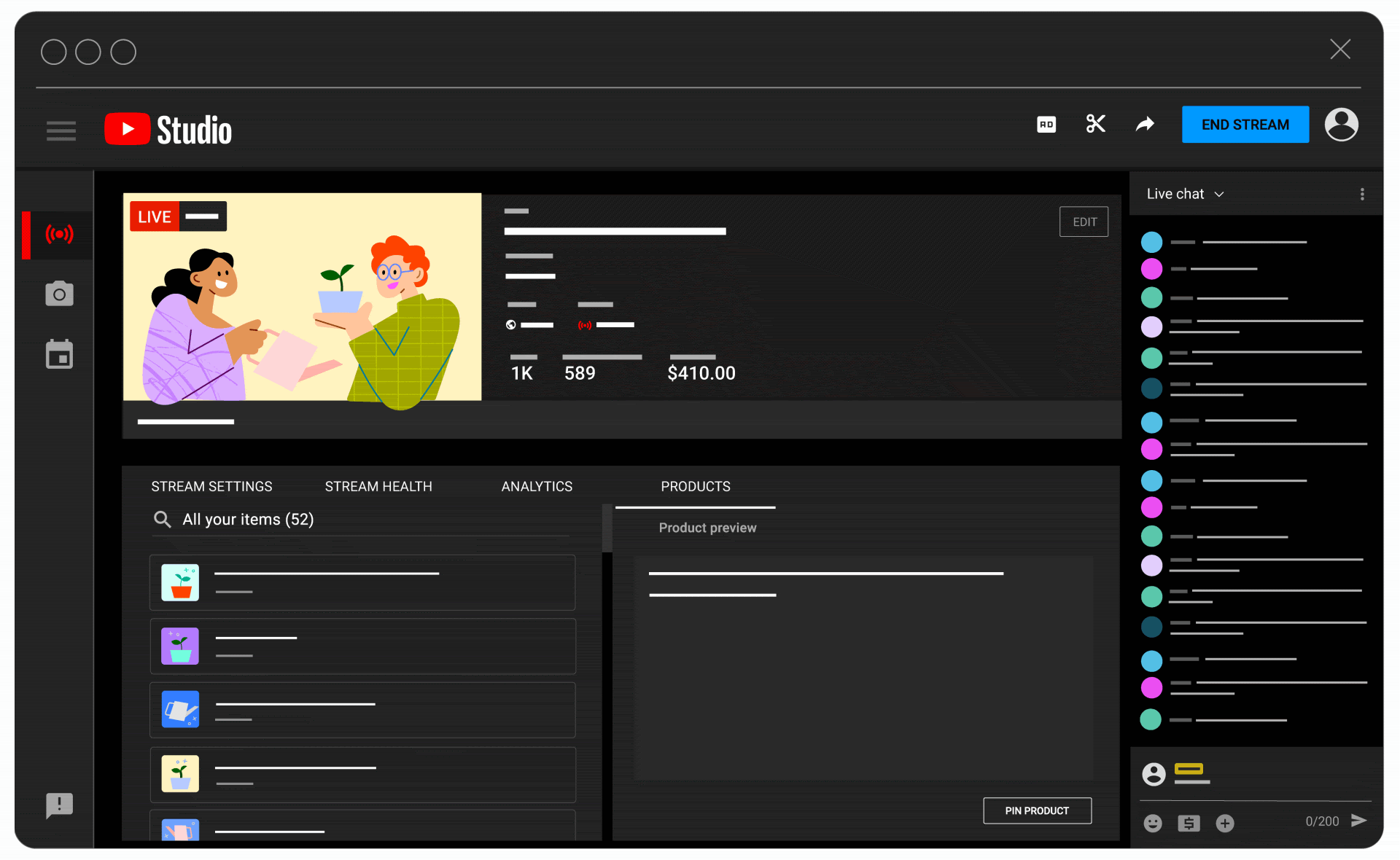The height and width of the screenshot is (860, 1400).
Task: Click the Alerts/Feedback icon at bottom sidebar
Action: (x=57, y=805)
